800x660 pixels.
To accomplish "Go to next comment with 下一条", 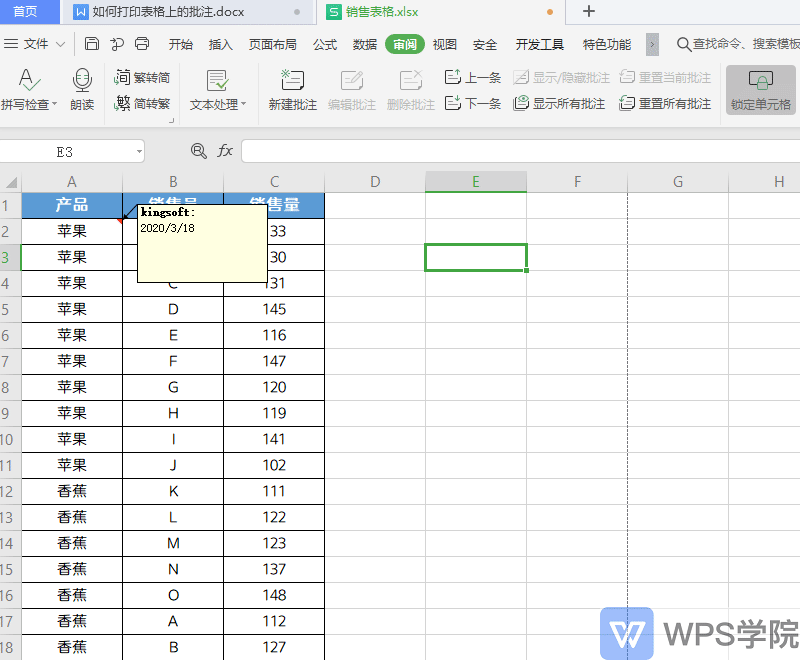I will [472, 104].
